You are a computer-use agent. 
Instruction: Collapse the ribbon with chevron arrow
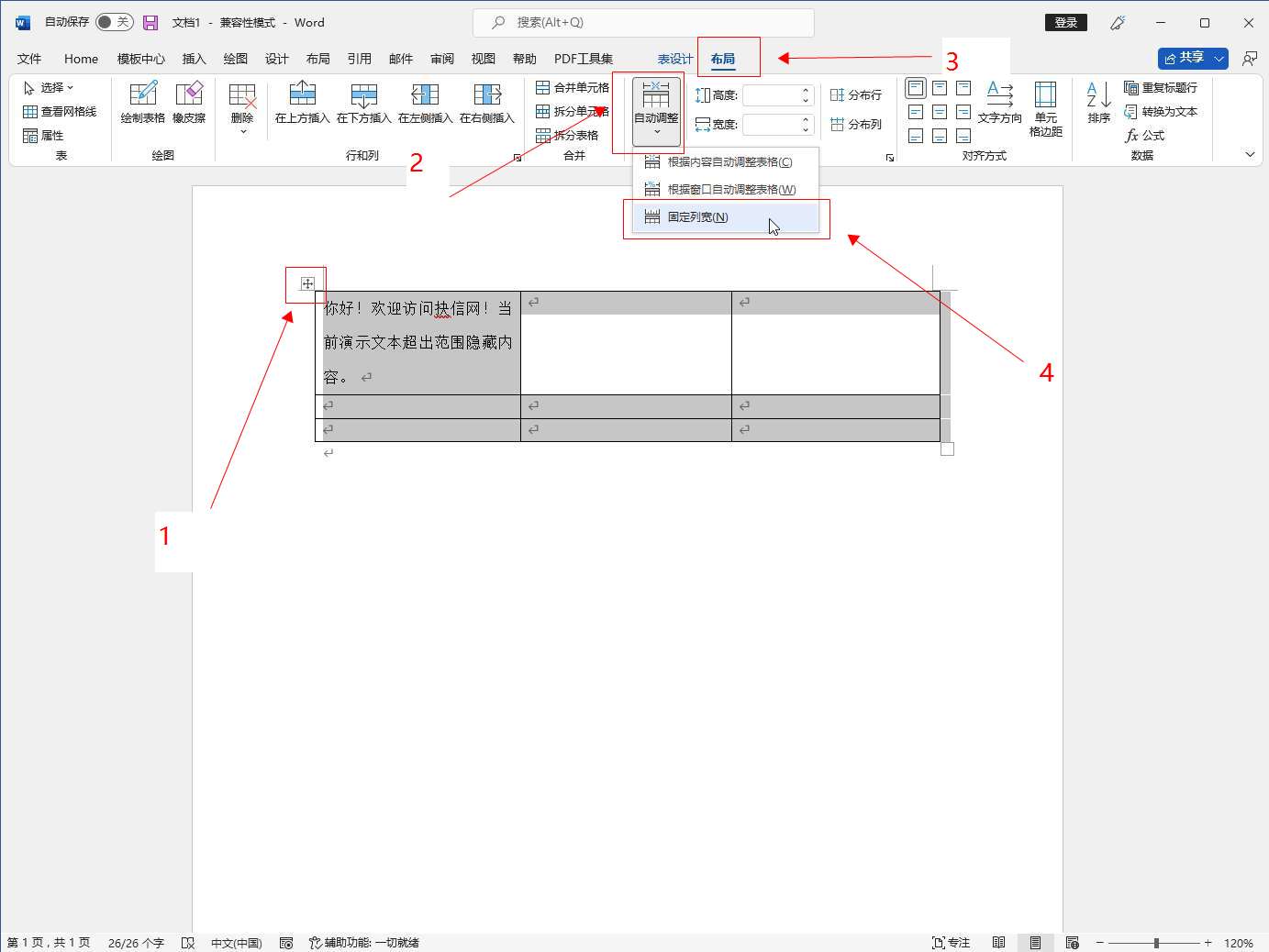click(x=1249, y=154)
